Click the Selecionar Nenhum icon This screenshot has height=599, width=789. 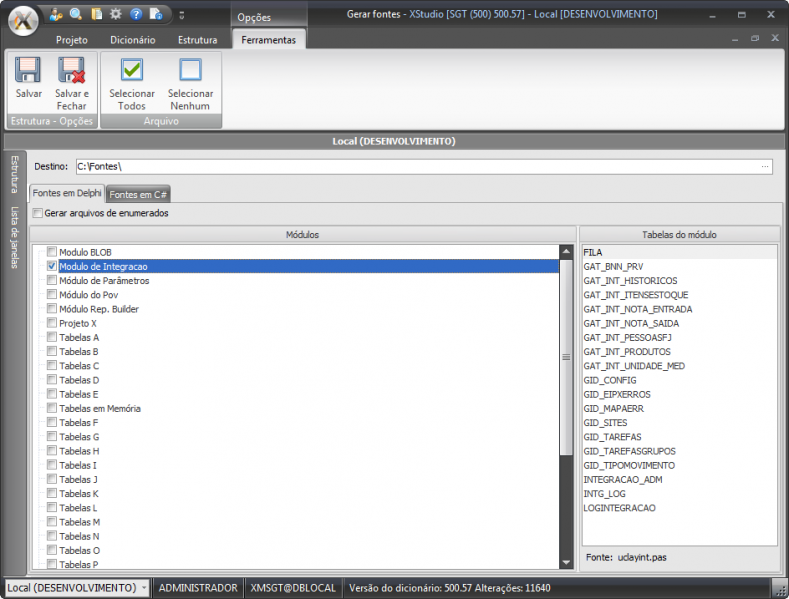pos(189,71)
